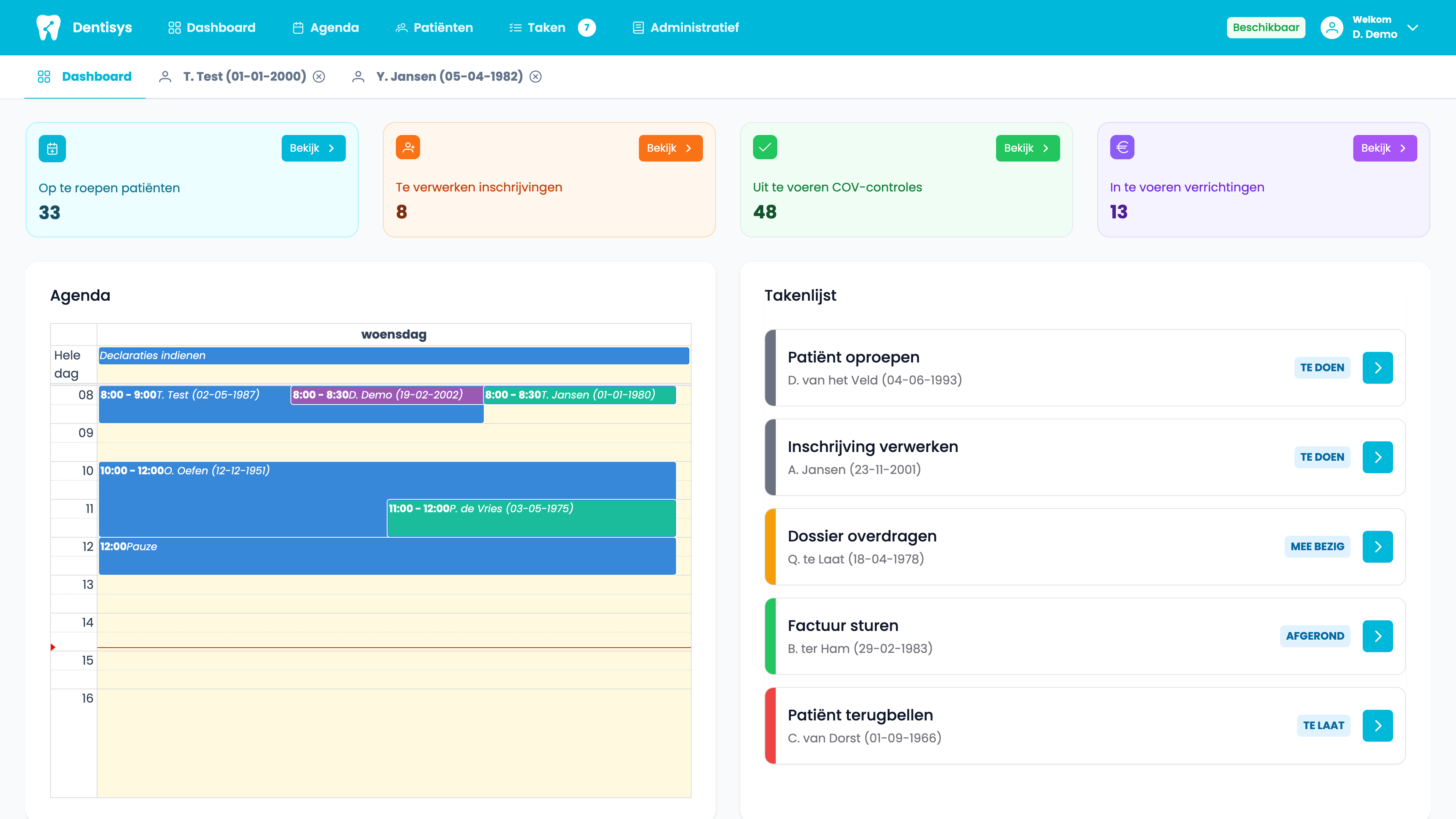Click the euro icon on verrichtingen card
Image resolution: width=1456 pixels, height=819 pixels.
(1122, 147)
